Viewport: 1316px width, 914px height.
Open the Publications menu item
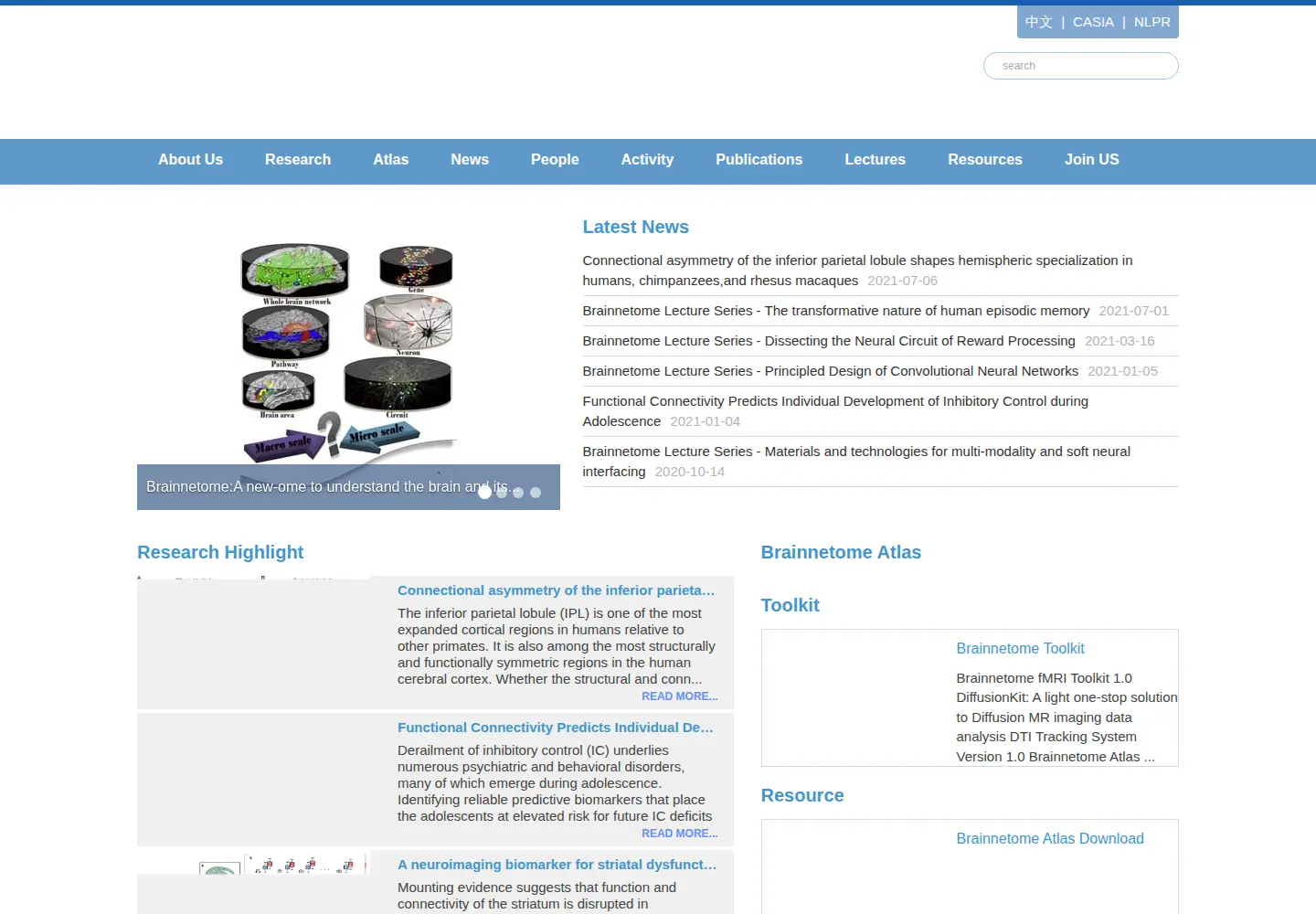point(759,159)
